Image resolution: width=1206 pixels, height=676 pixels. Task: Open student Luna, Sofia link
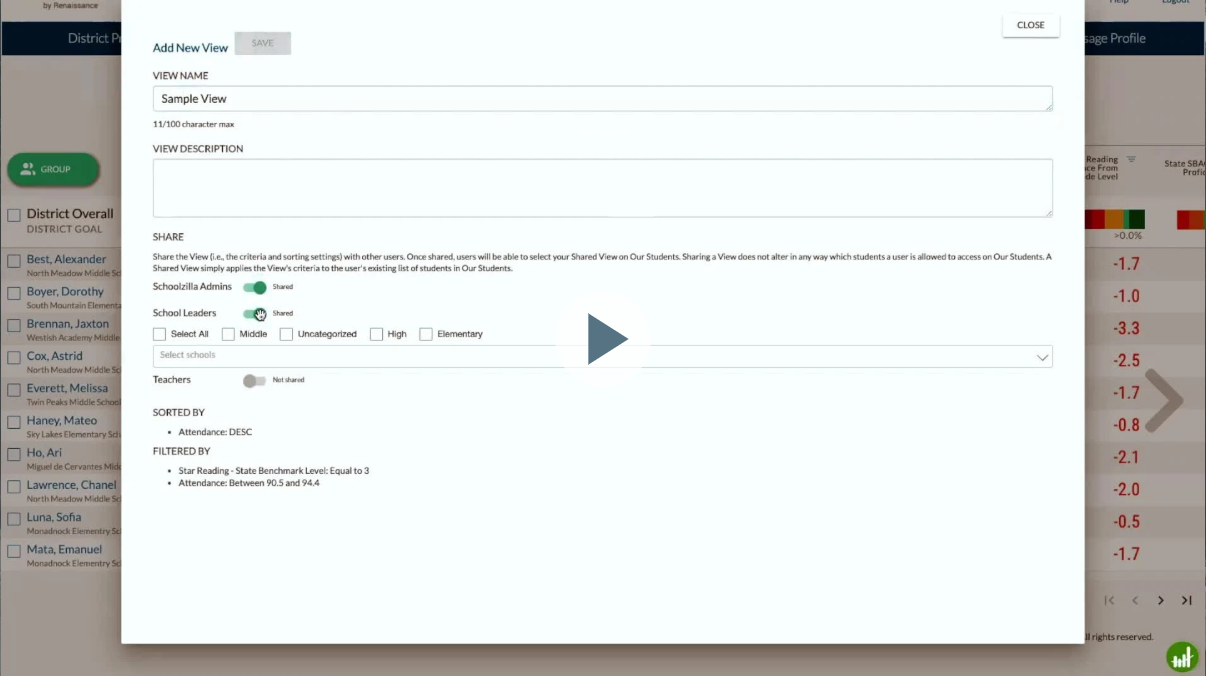point(54,517)
